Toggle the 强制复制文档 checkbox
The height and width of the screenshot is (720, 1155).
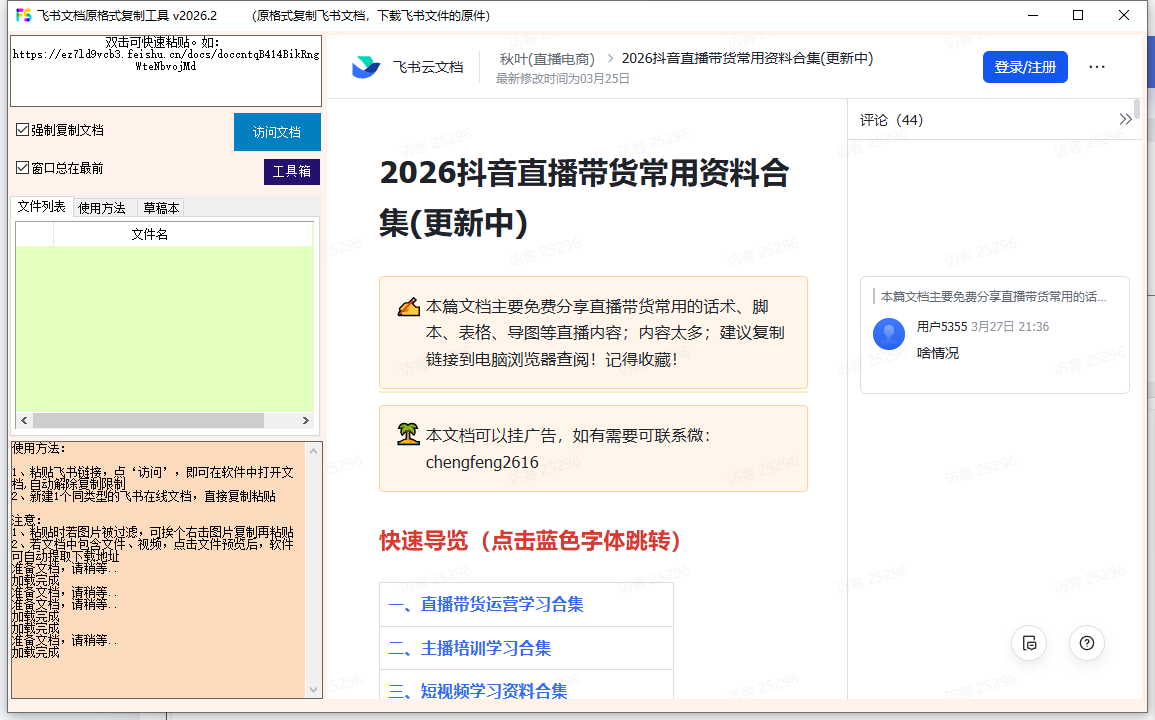(x=23, y=130)
